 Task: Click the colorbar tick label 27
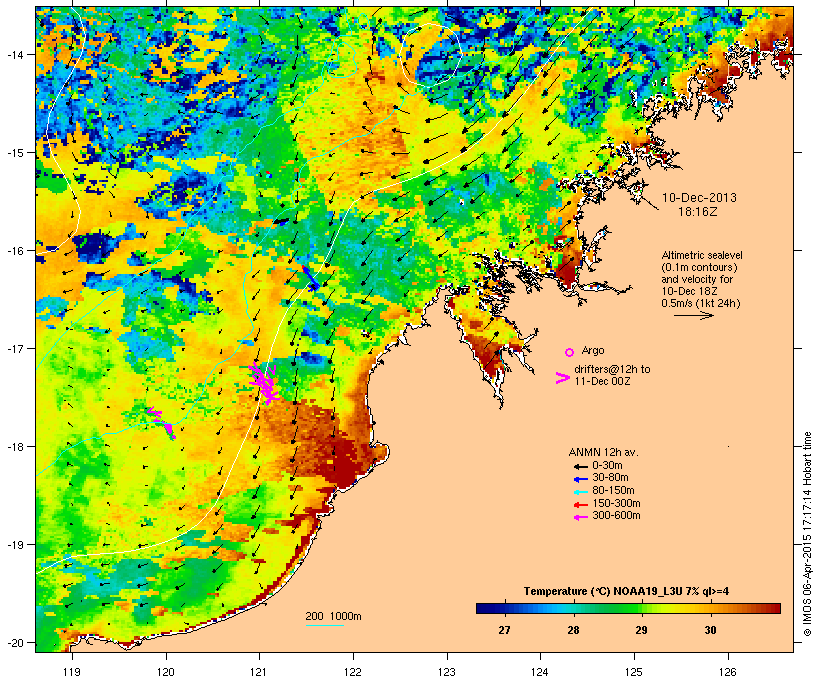click(x=504, y=630)
